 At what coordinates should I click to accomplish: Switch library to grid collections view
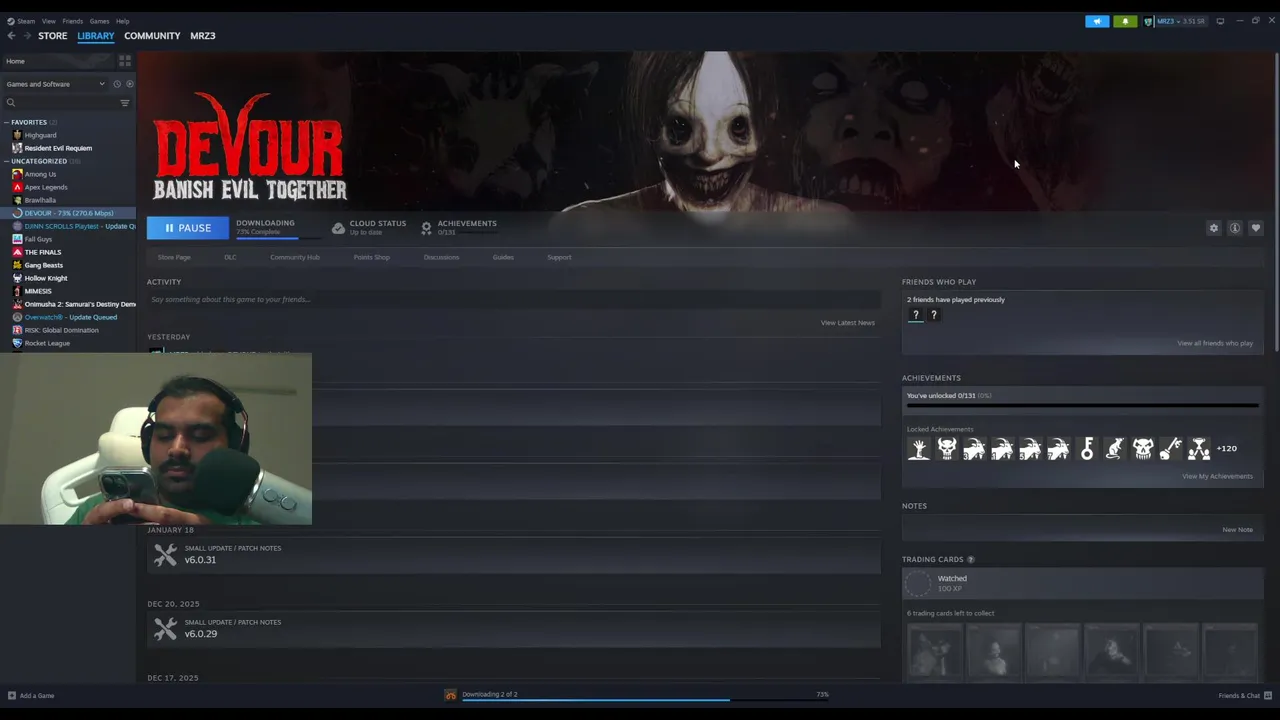pos(125,61)
